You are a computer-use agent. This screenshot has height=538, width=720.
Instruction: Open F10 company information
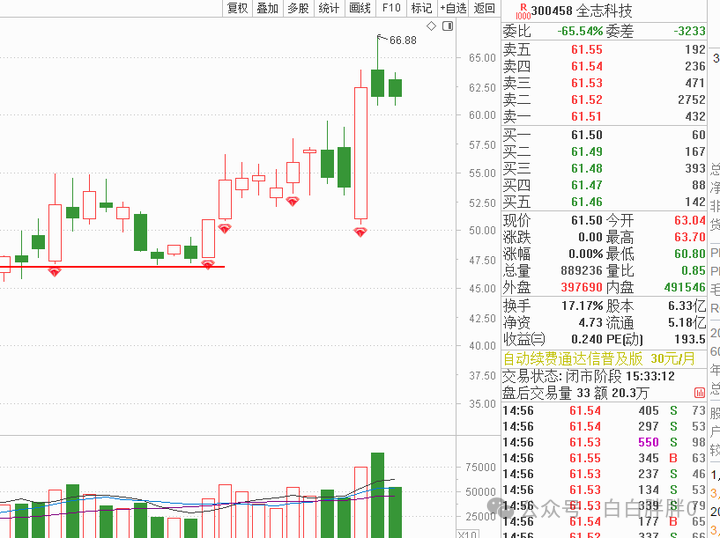click(391, 8)
